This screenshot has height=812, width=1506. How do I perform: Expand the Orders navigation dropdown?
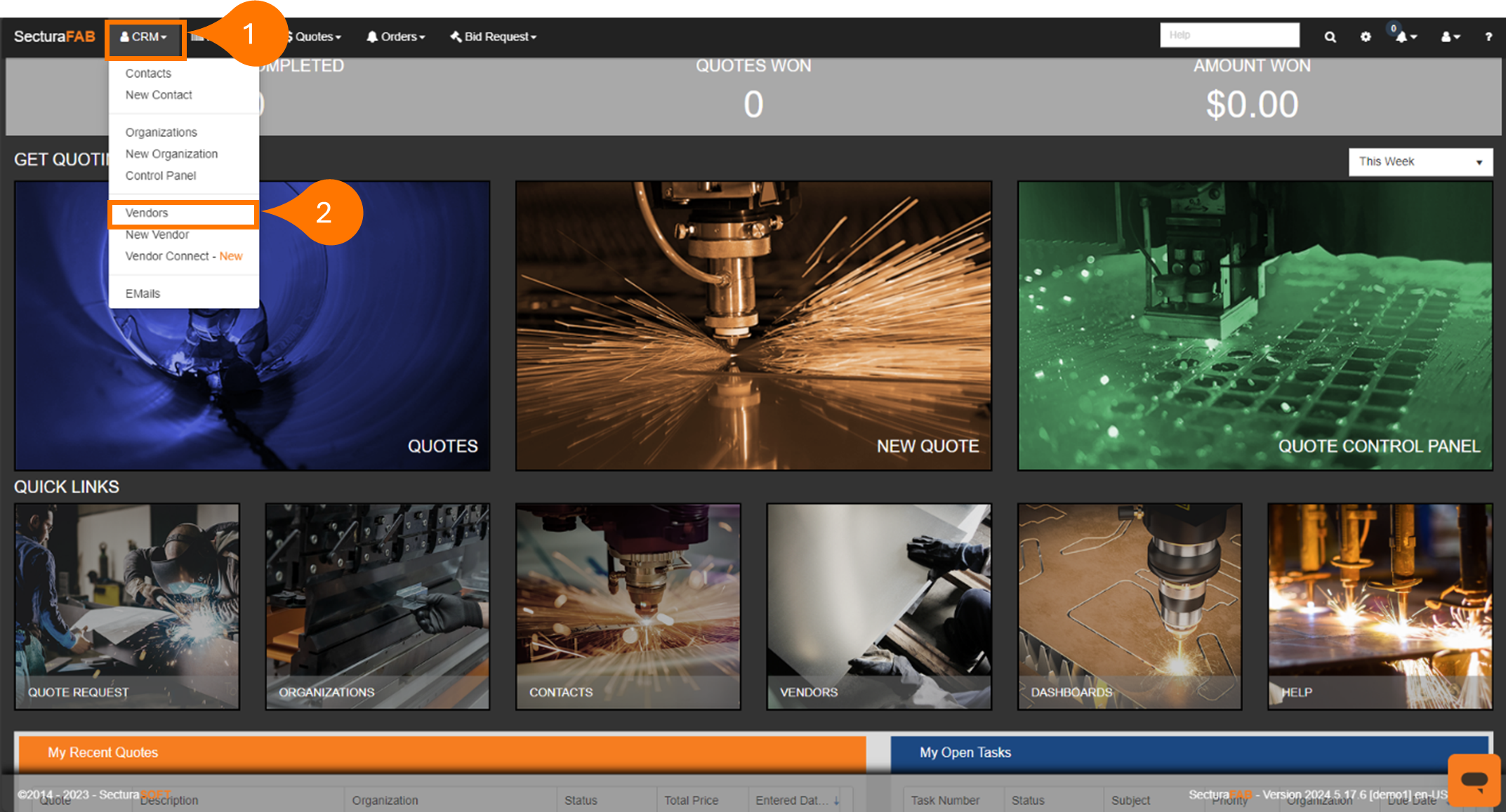[x=396, y=36]
